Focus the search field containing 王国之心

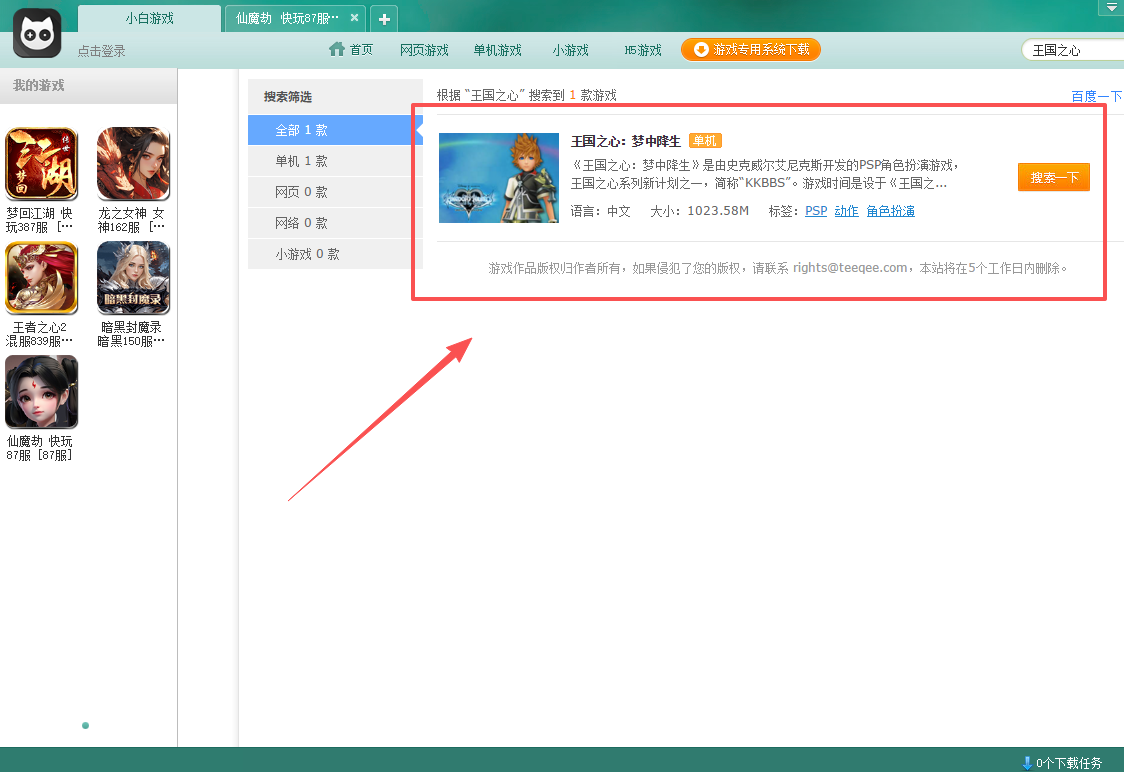[1070, 50]
